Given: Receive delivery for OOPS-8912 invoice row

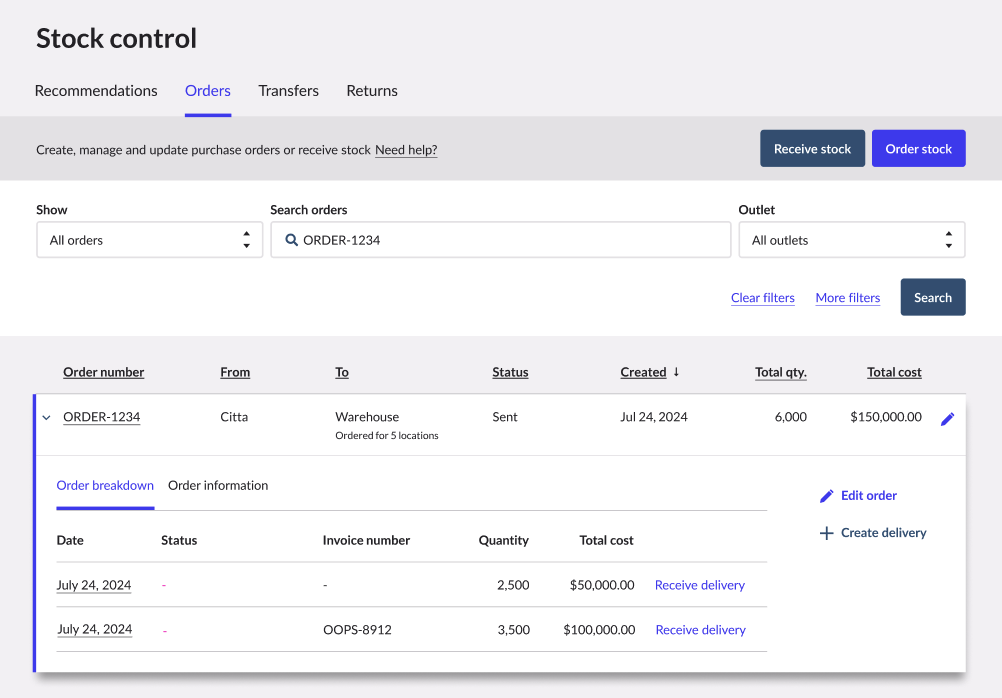Looking at the screenshot, I should pyautogui.click(x=700, y=630).
